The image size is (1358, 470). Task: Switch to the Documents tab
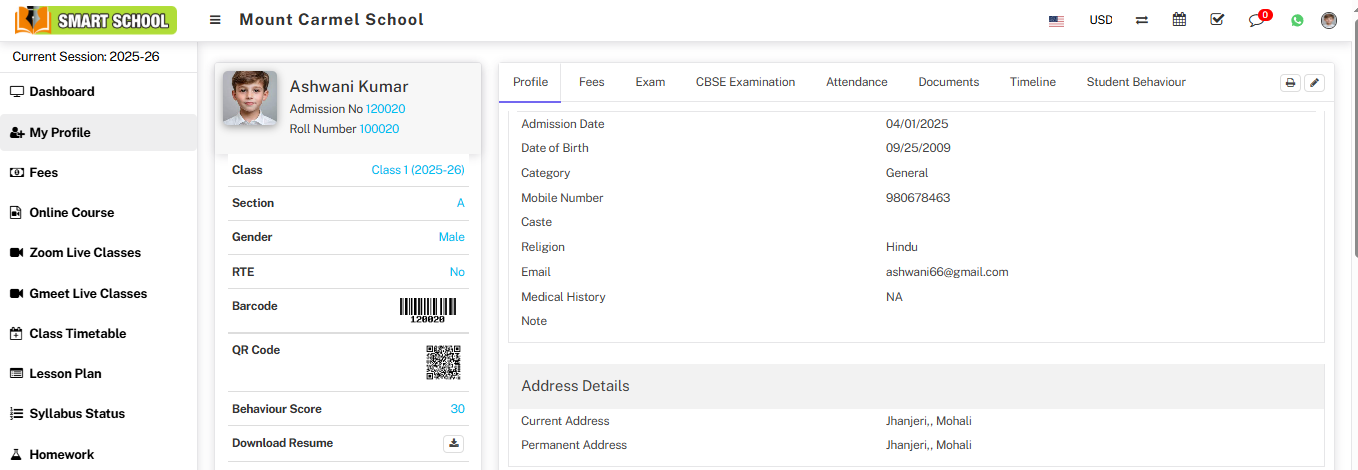[x=949, y=82]
